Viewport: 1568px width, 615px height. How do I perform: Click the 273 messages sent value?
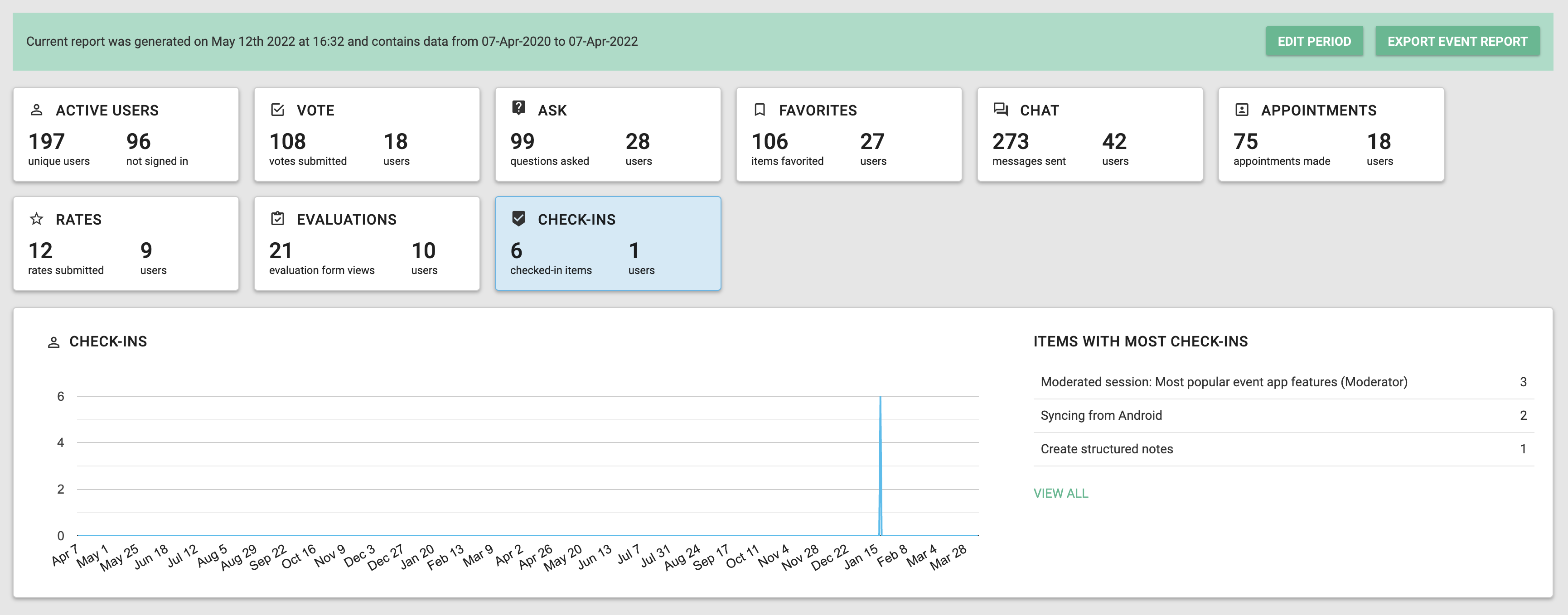(1011, 142)
